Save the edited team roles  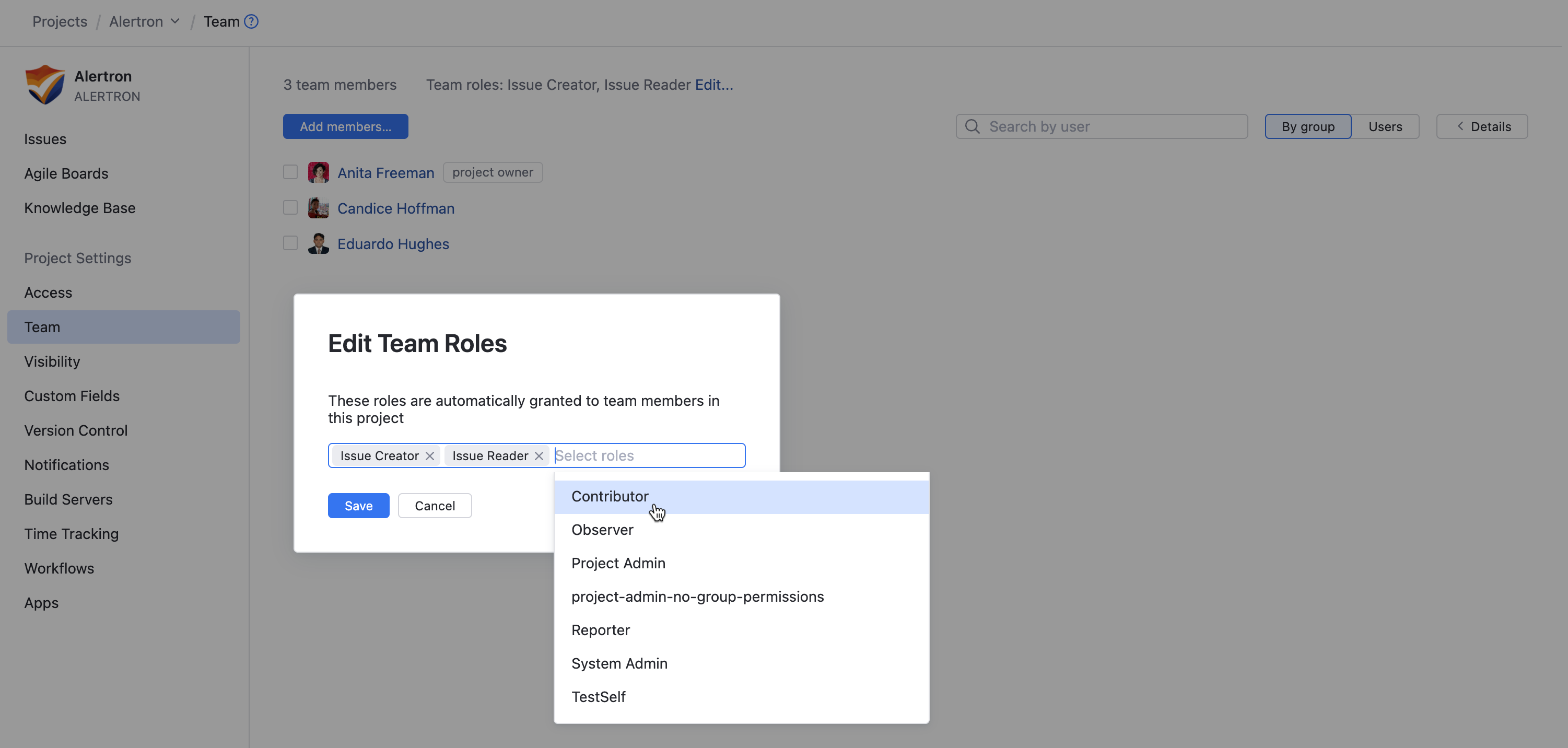tap(358, 506)
